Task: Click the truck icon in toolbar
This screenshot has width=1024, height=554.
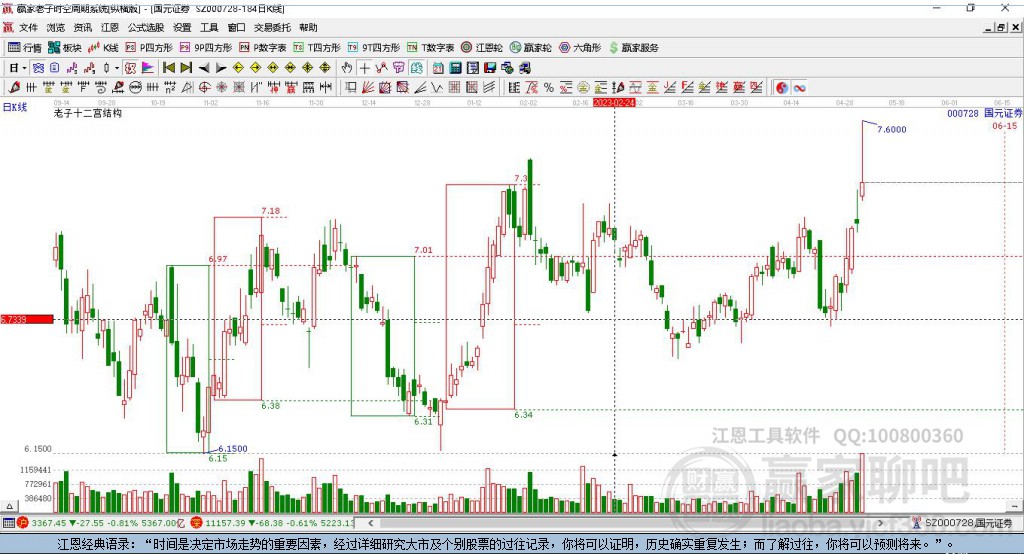Action: (x=524, y=68)
